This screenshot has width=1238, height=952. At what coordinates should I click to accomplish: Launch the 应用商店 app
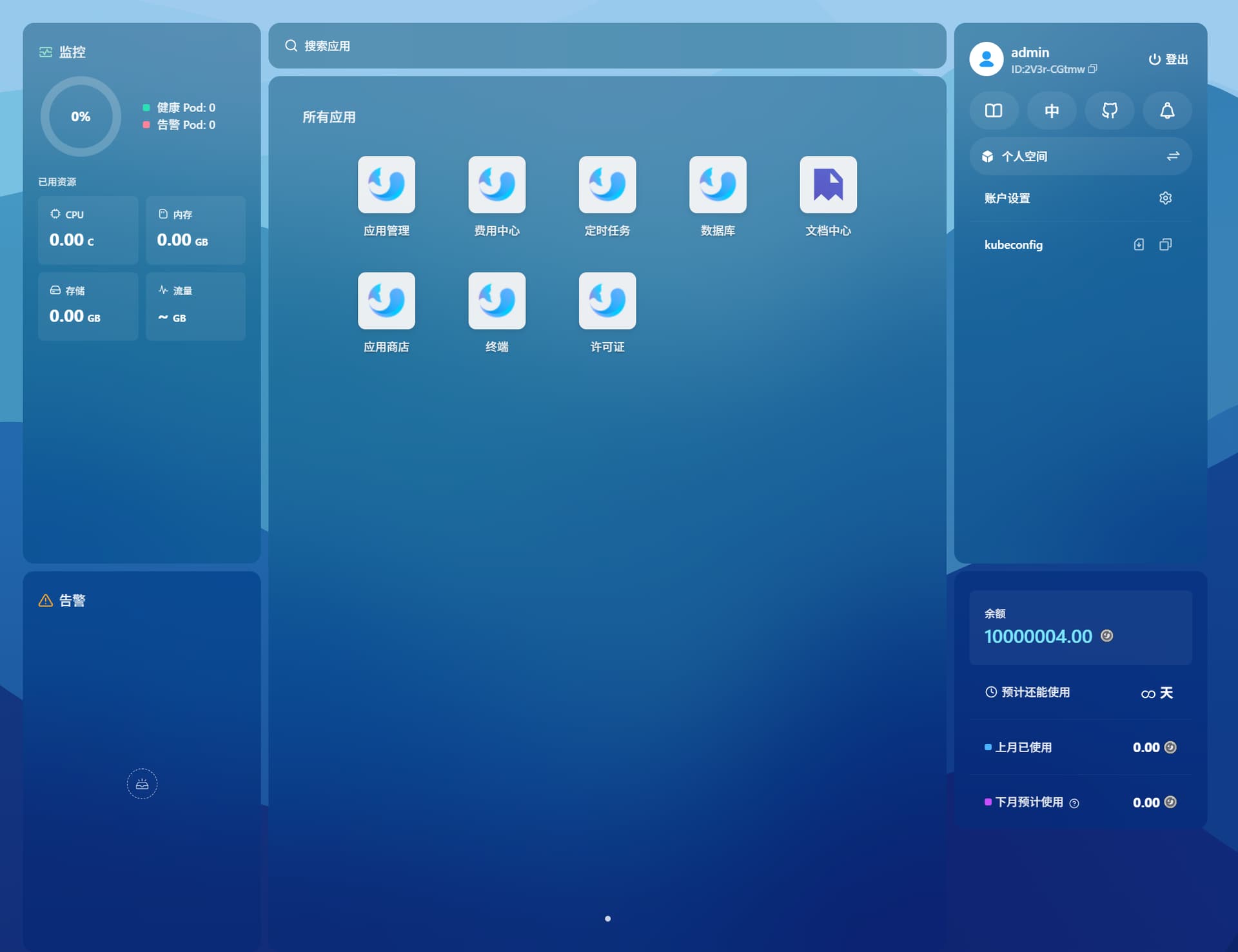pyautogui.click(x=386, y=301)
